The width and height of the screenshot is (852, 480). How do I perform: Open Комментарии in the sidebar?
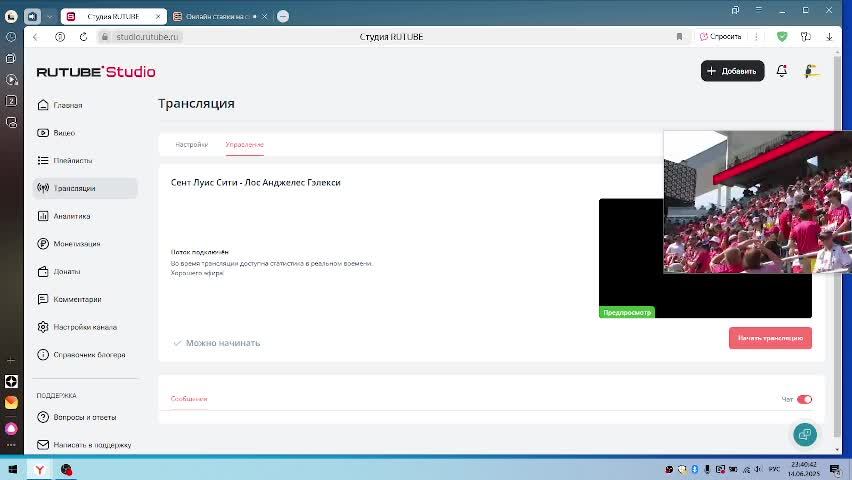coord(69,300)
